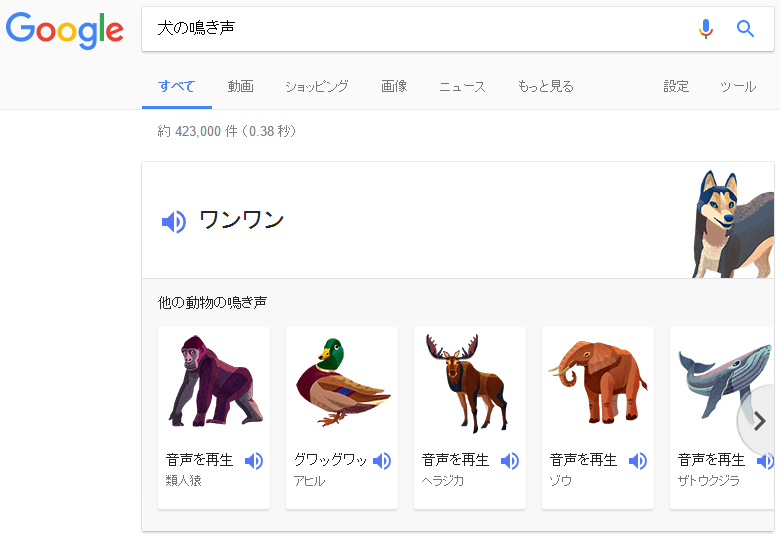Screen dimensions: 780x535
Task: Play the dog sound ワンワン speaker icon
Action: [174, 222]
